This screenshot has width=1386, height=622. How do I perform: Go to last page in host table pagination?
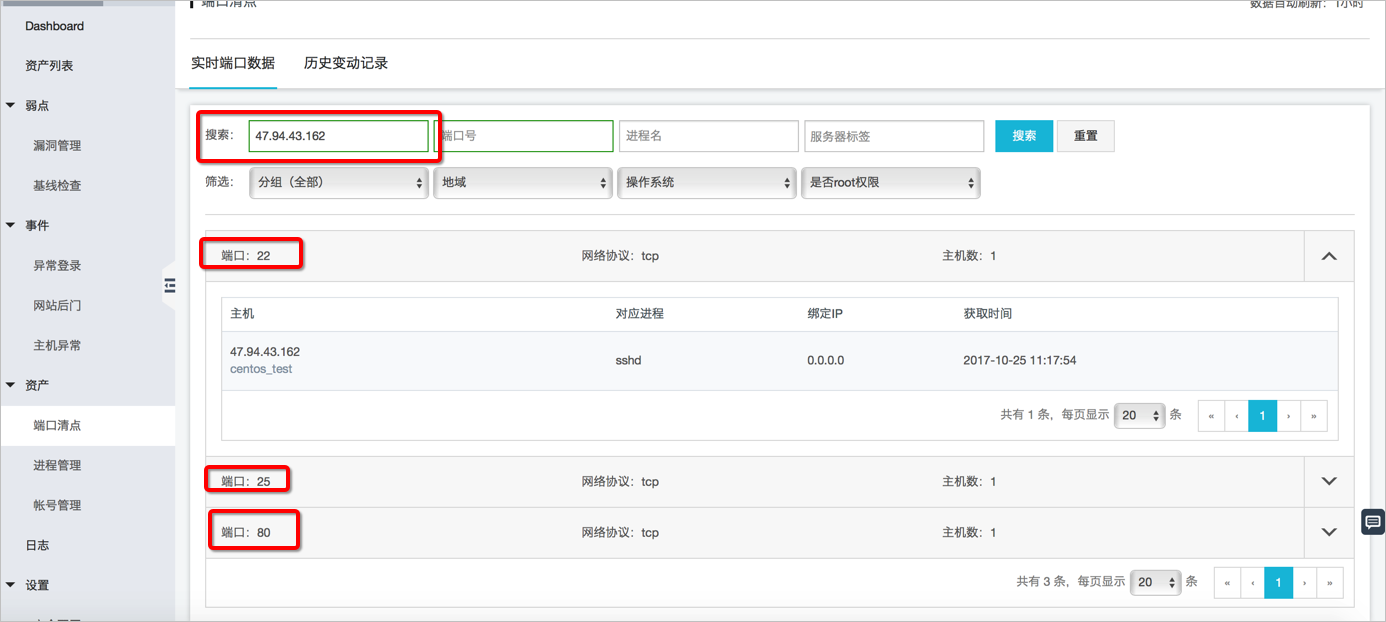pyautogui.click(x=1314, y=416)
